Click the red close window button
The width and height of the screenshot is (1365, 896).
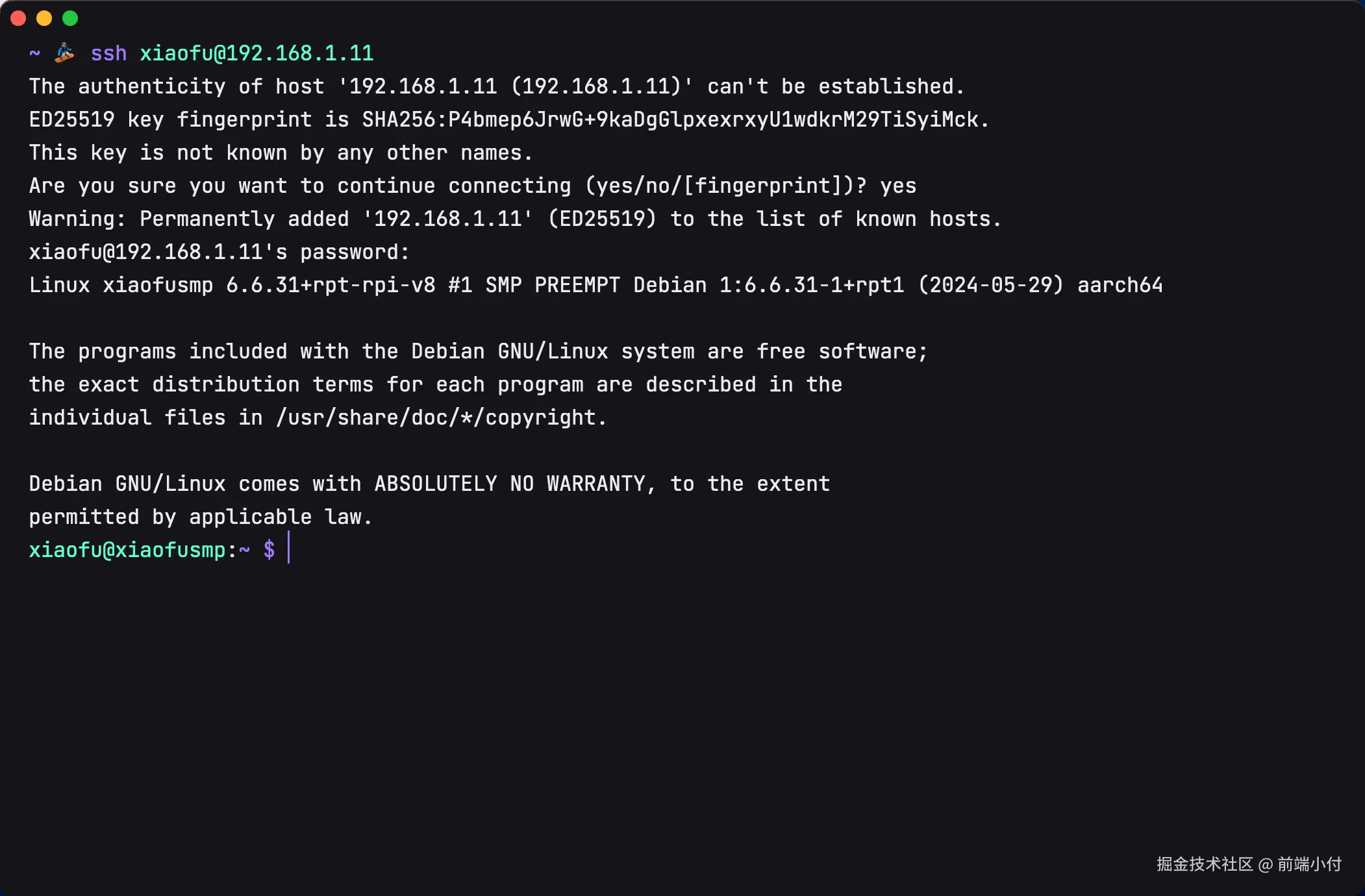pyautogui.click(x=18, y=18)
